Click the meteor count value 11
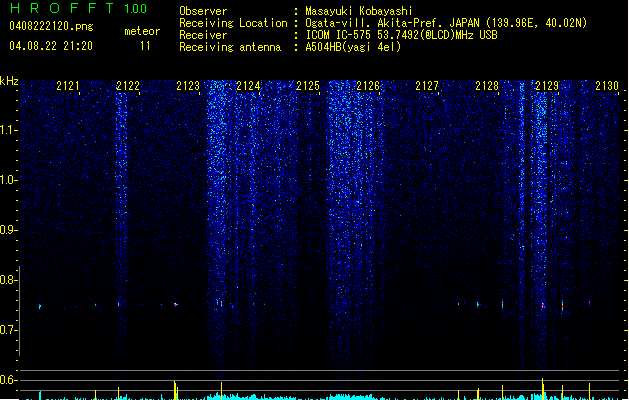The width and height of the screenshot is (629, 400). [x=145, y=46]
